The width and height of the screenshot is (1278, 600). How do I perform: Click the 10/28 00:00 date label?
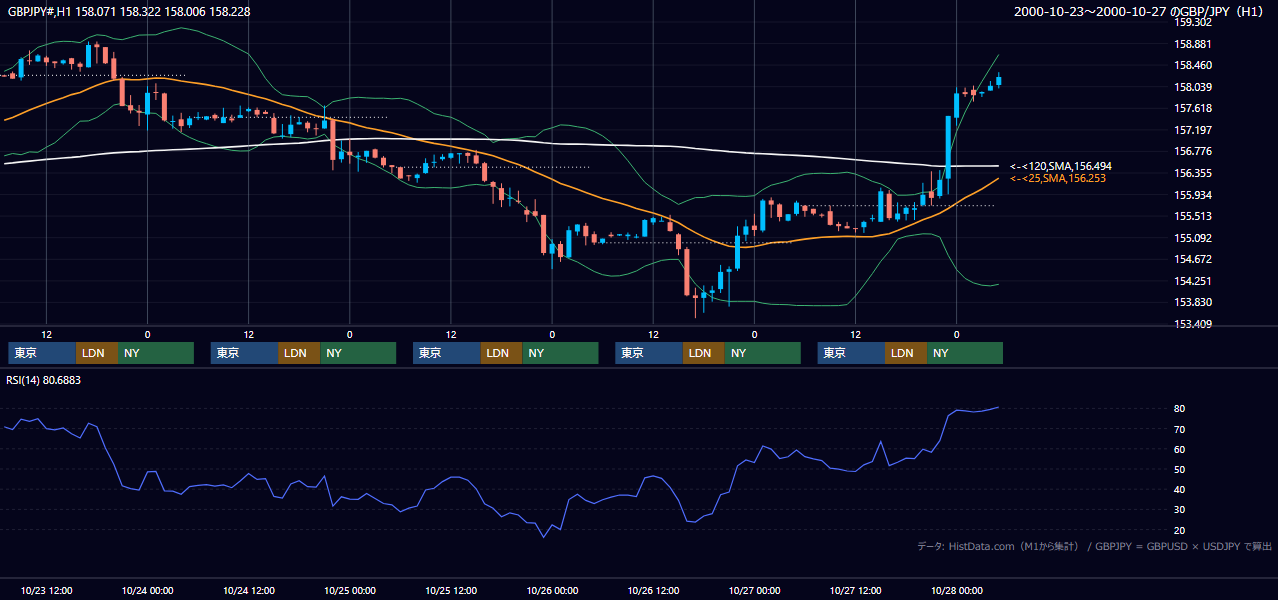pyautogui.click(x=956, y=590)
